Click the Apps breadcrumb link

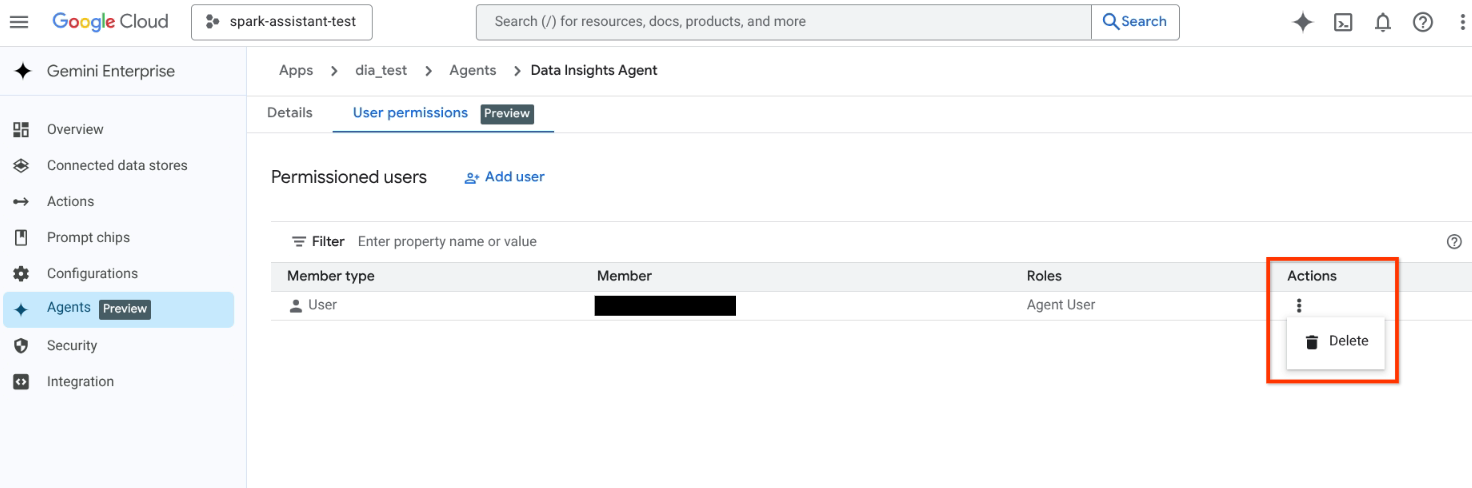coord(296,70)
